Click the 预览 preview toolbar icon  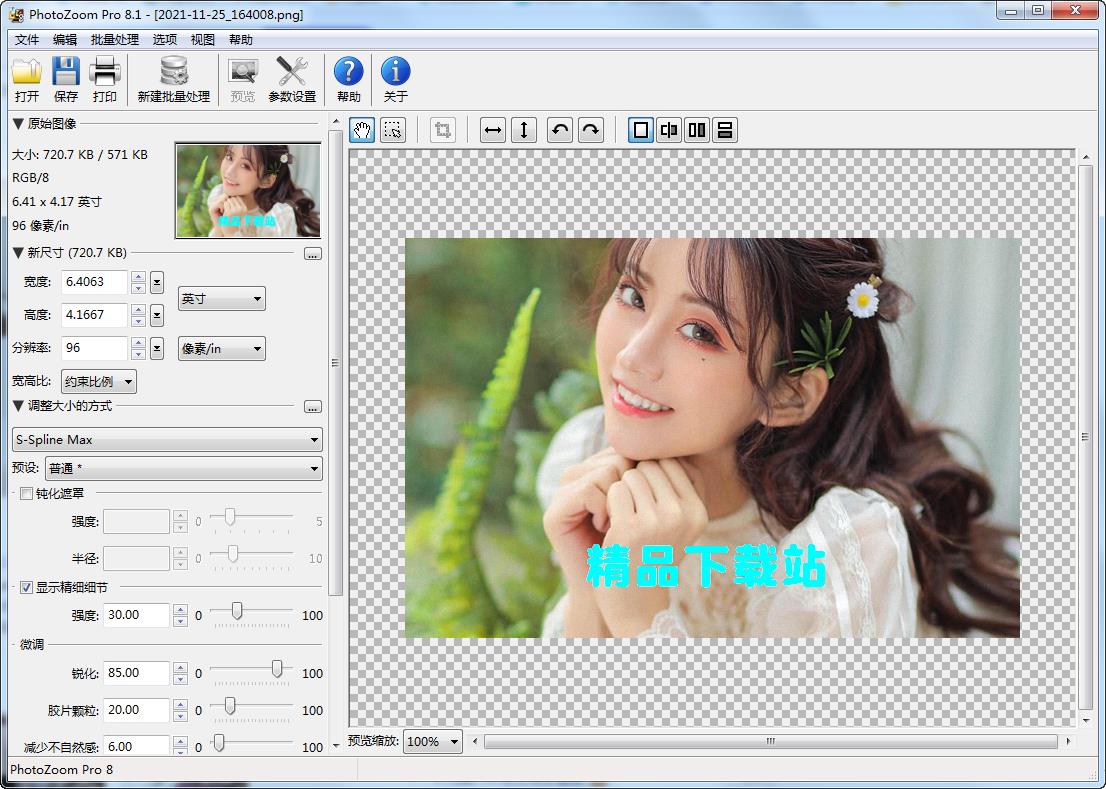click(x=243, y=72)
